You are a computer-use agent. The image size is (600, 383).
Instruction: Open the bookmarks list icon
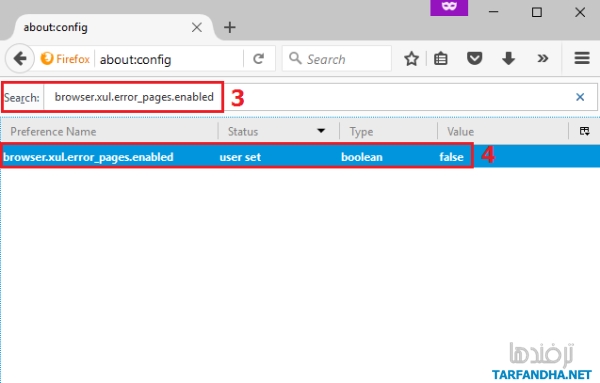click(x=440, y=59)
